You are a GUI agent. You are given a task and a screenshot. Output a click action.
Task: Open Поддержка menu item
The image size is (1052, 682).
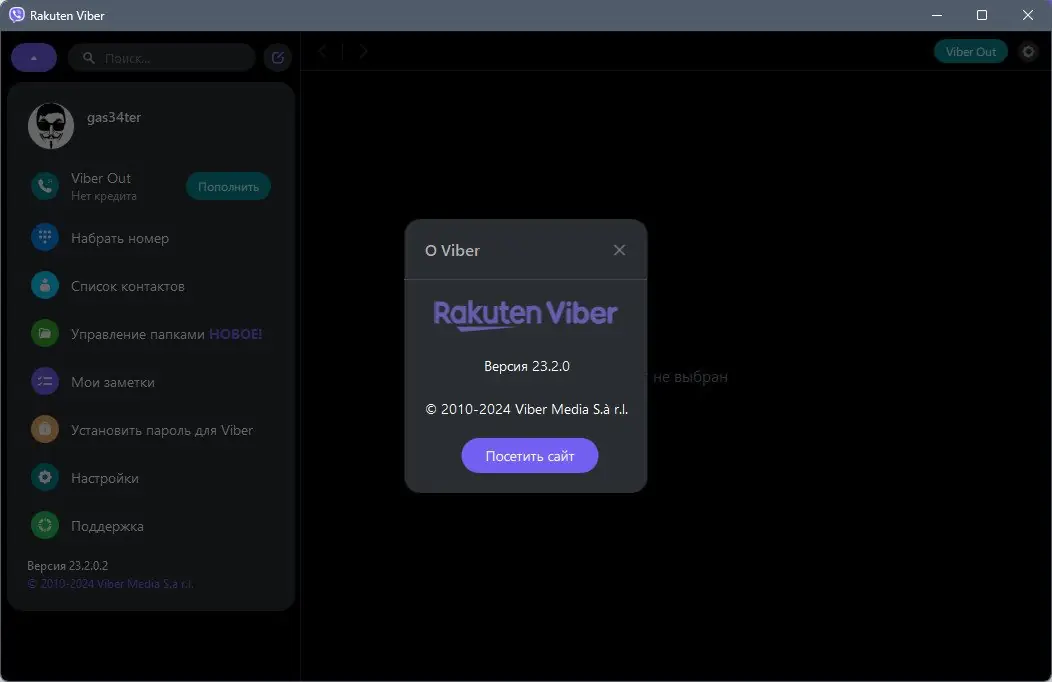[107, 526]
